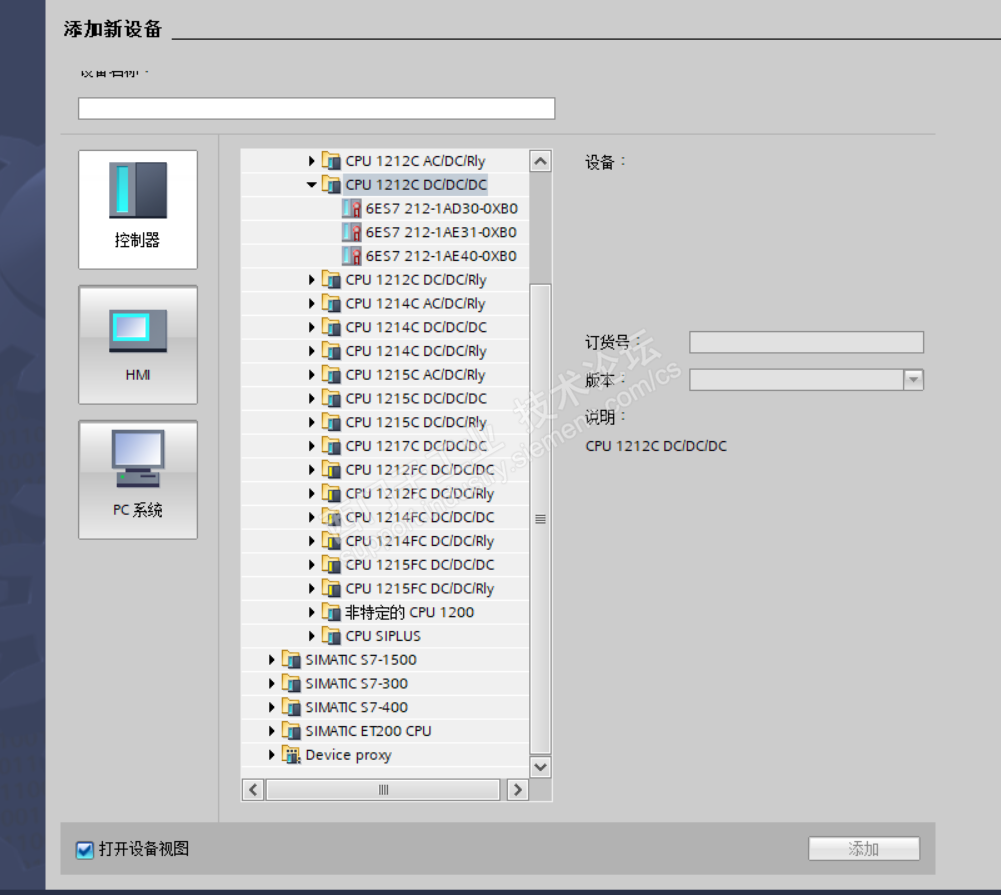
Task: Expand the CPU 1214FC DC/DC/DC node
Action: [312, 517]
